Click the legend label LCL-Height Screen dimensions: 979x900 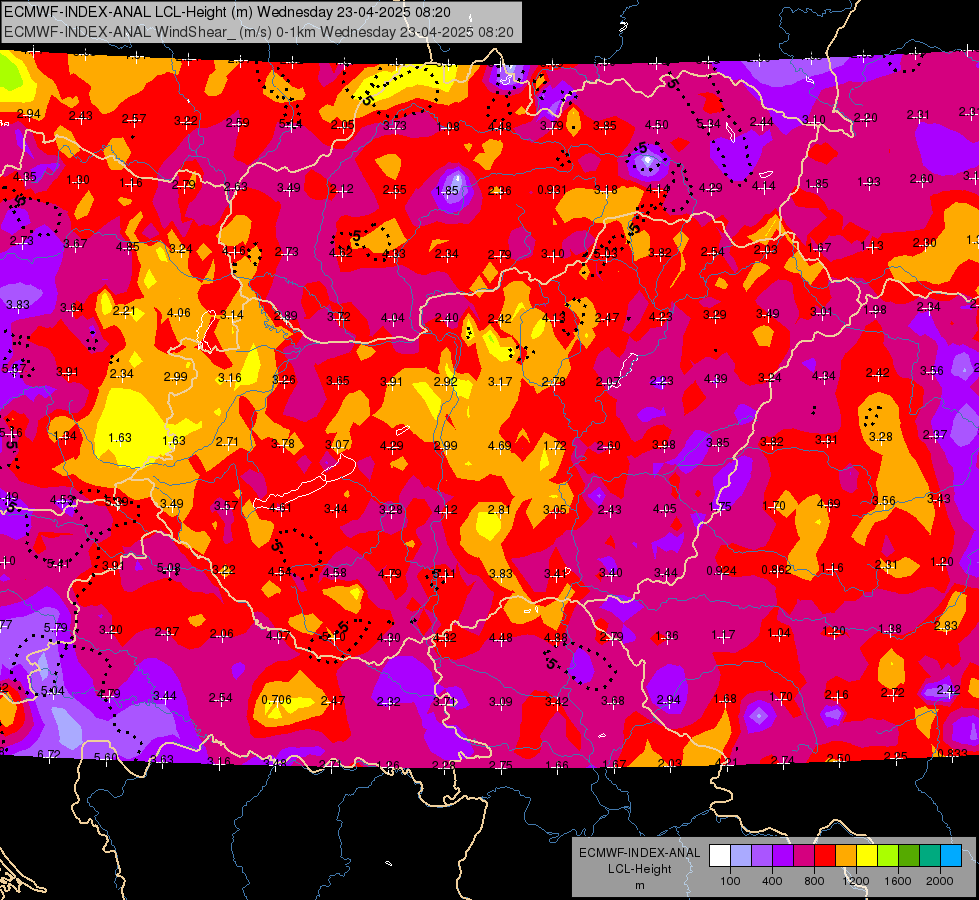(639, 869)
